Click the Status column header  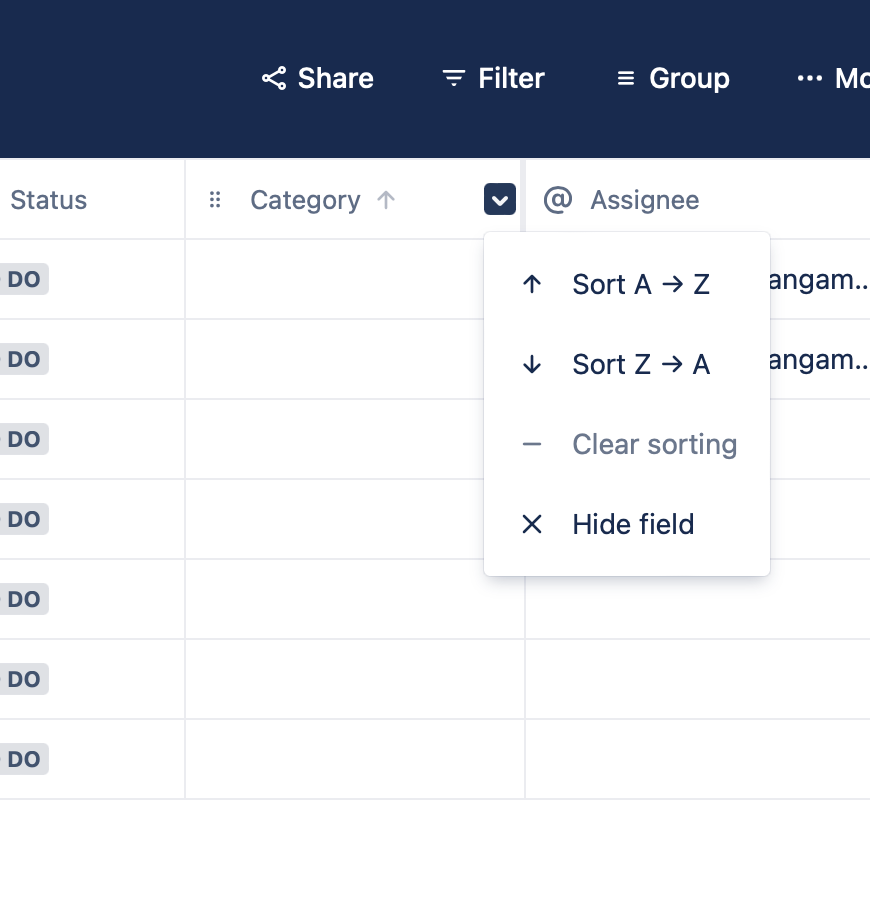48,200
